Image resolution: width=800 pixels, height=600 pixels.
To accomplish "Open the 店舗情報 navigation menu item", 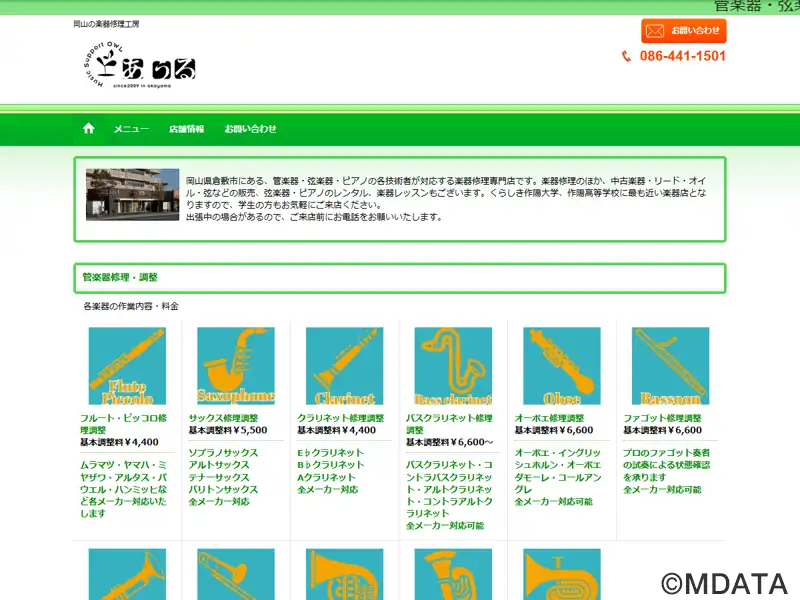I will click(x=186, y=129).
